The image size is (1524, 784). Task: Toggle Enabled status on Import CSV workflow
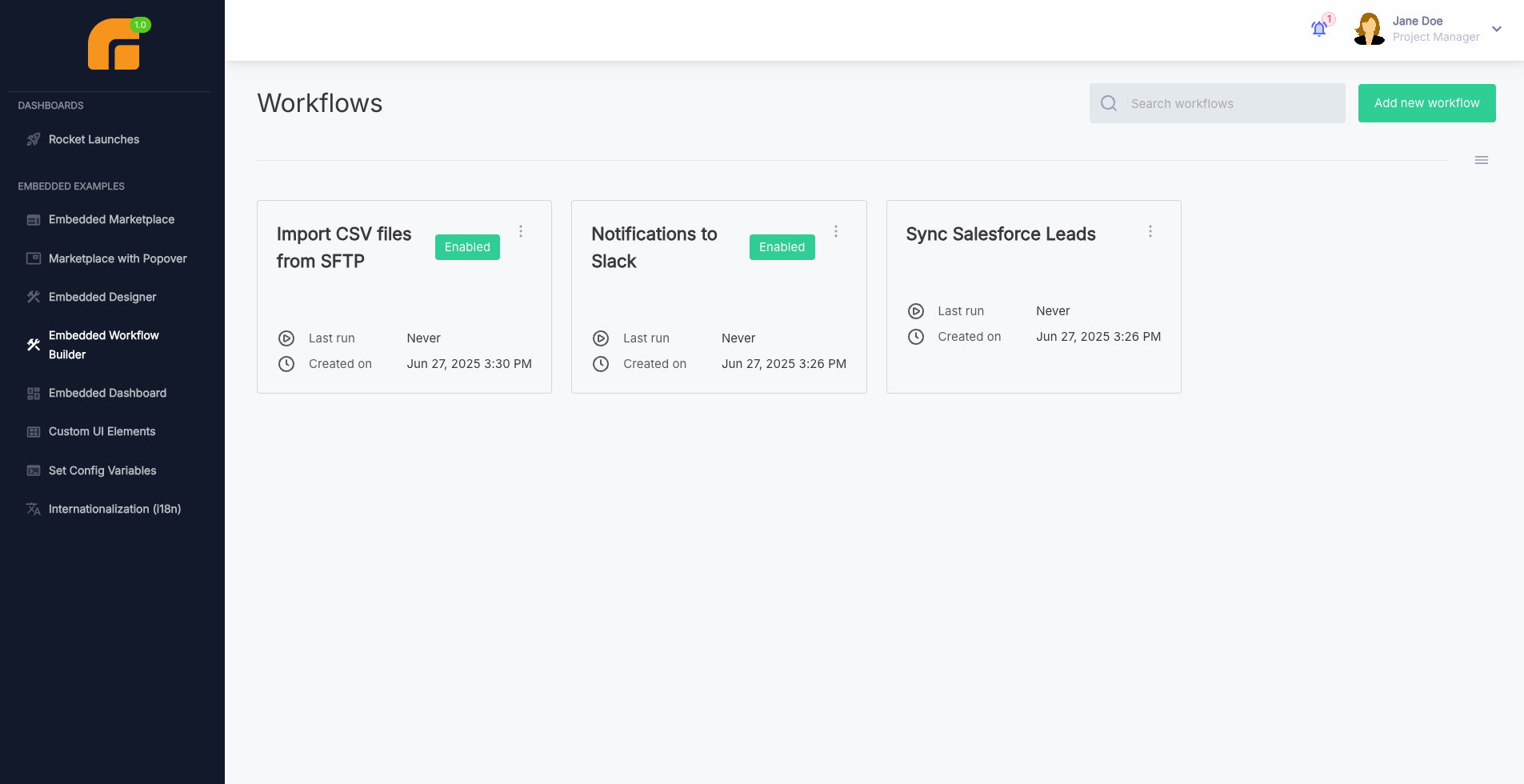466,246
